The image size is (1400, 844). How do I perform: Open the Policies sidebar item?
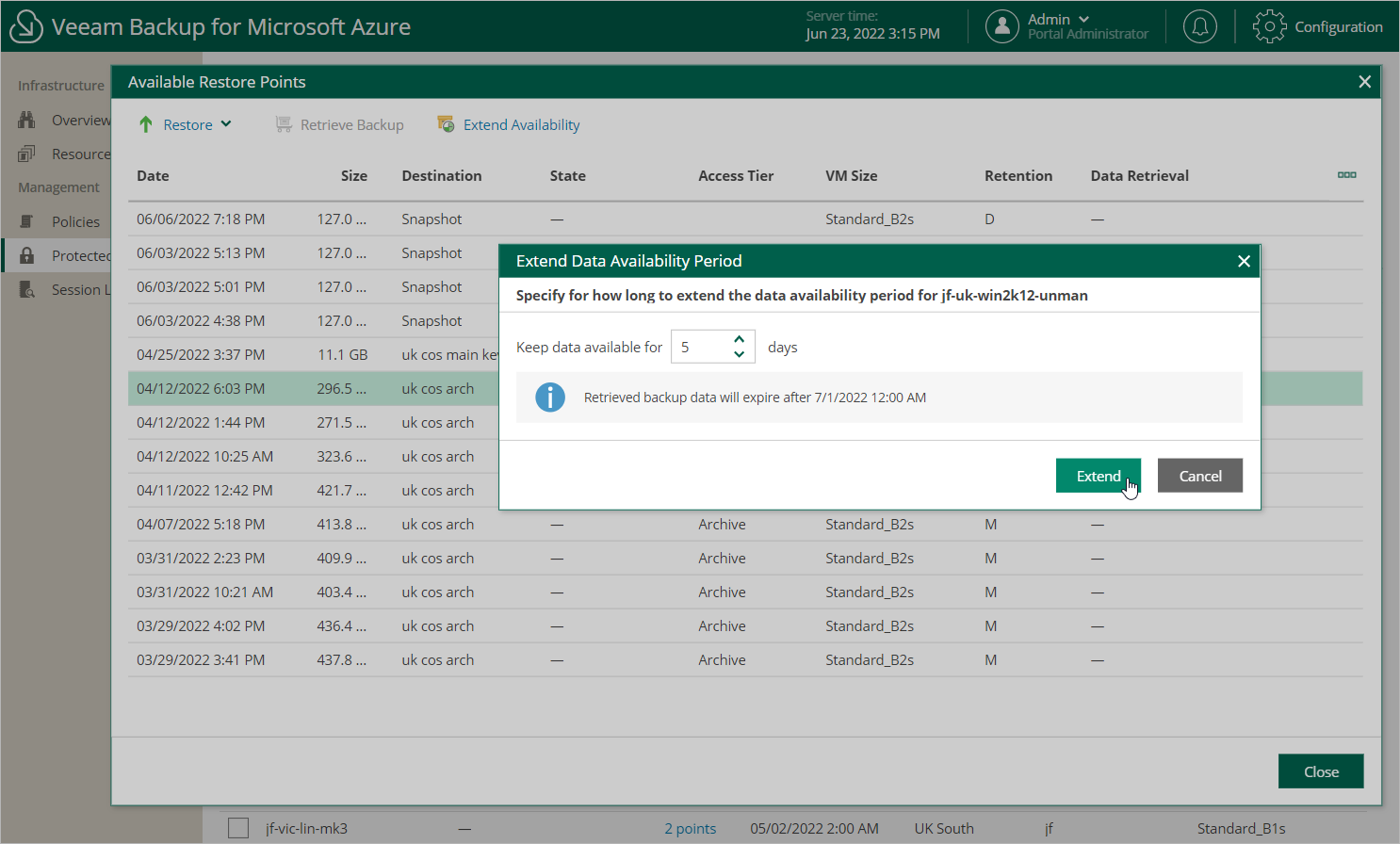75,221
